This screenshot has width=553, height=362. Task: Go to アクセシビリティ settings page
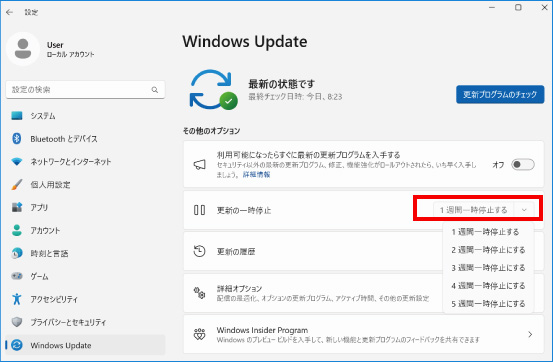click(x=85, y=299)
